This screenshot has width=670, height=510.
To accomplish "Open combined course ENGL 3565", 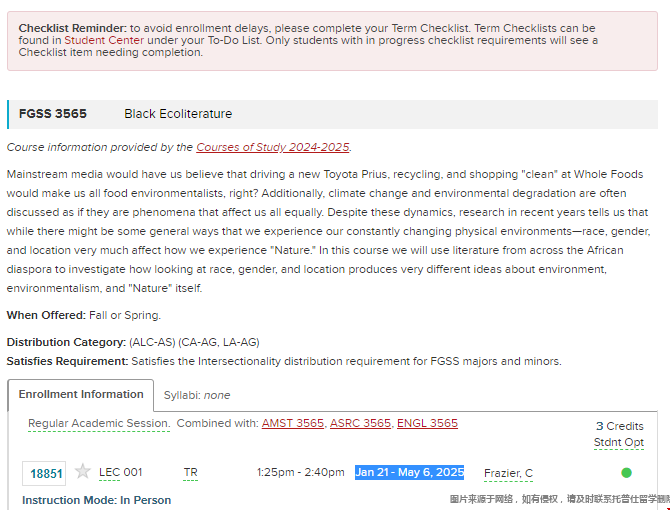I will [427, 423].
